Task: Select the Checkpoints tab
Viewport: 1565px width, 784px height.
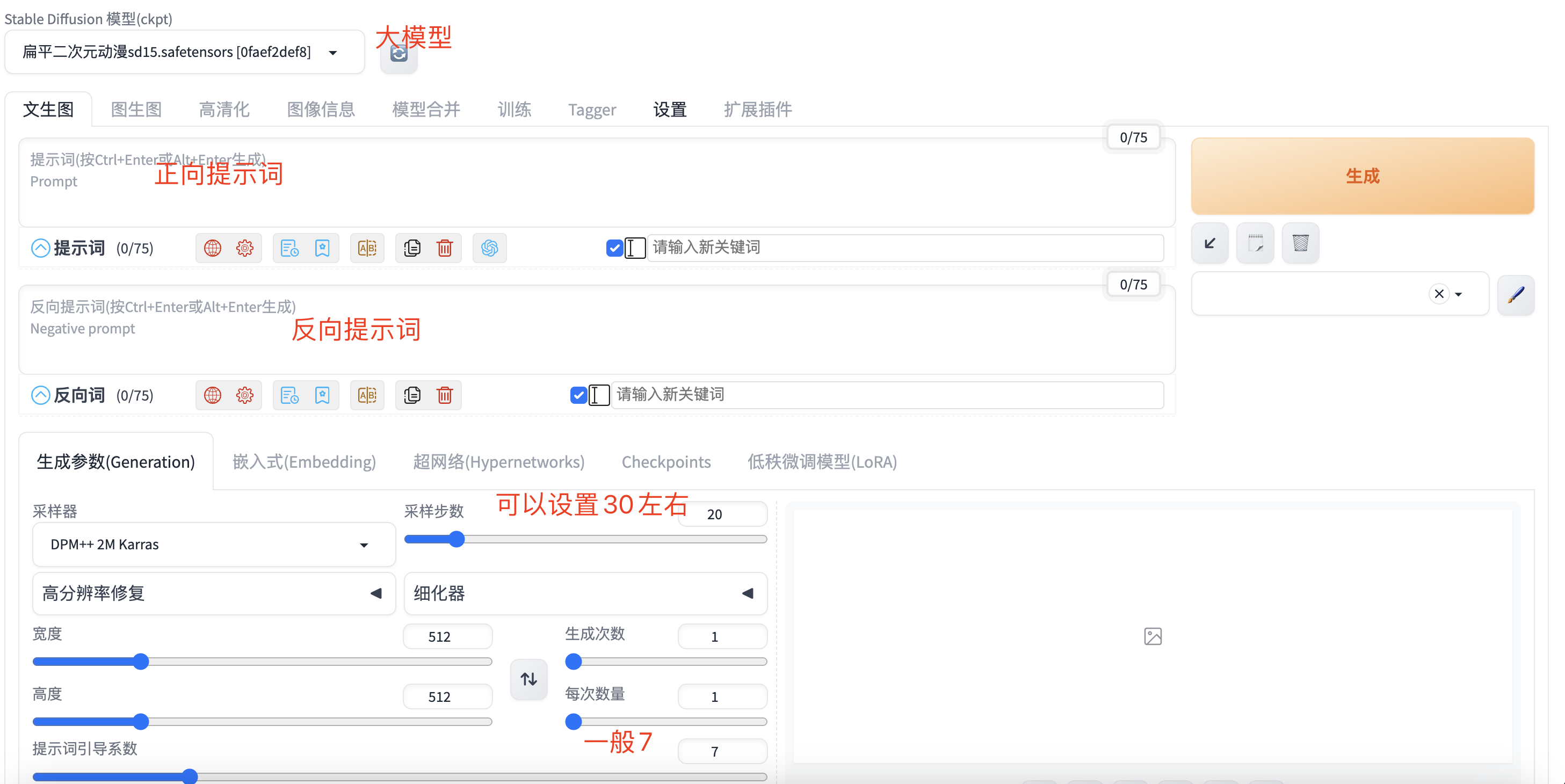Action: tap(666, 462)
